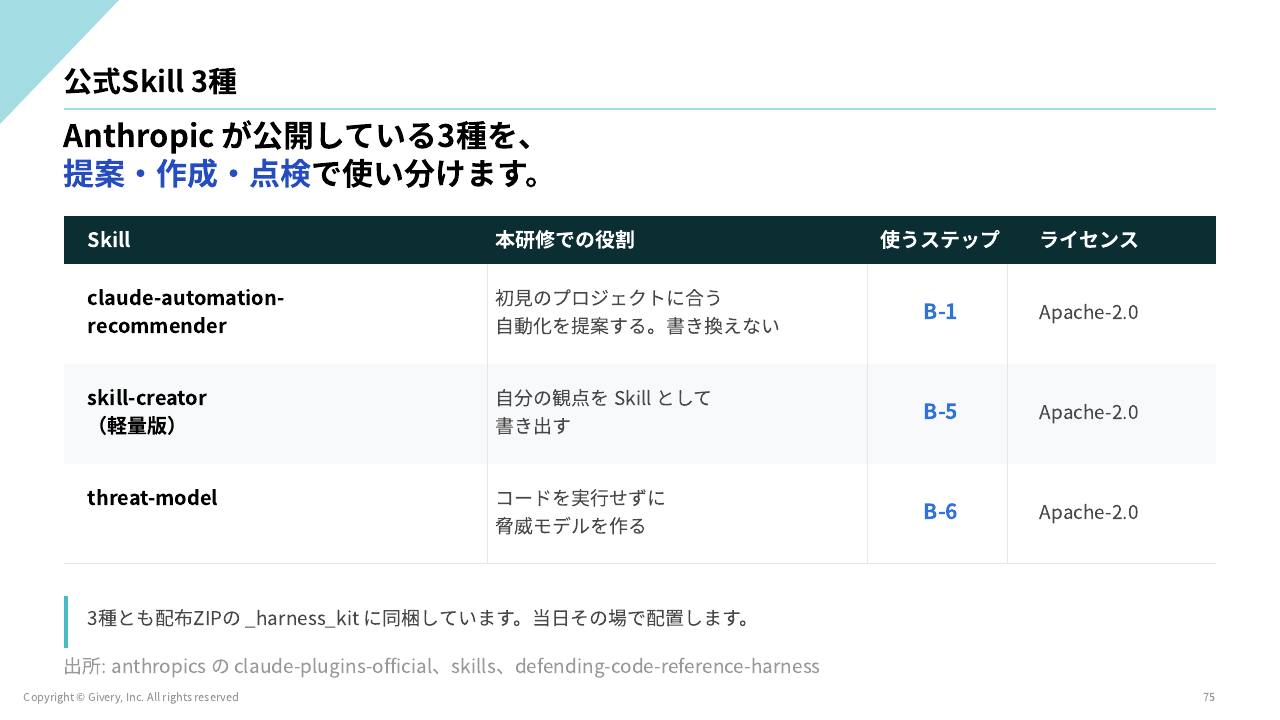Viewport: 1280px width, 720px height.
Task: Click the description '自分の観点を Skill として書き出す'
Action: 603,411
